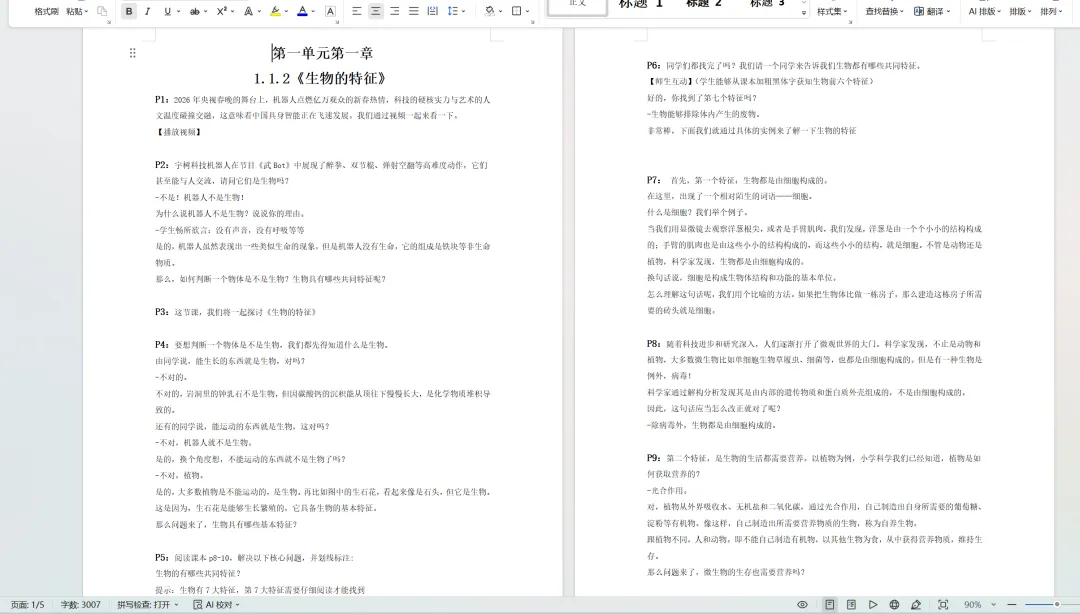Switch to web layout globe icon

pyautogui.click(x=894, y=604)
